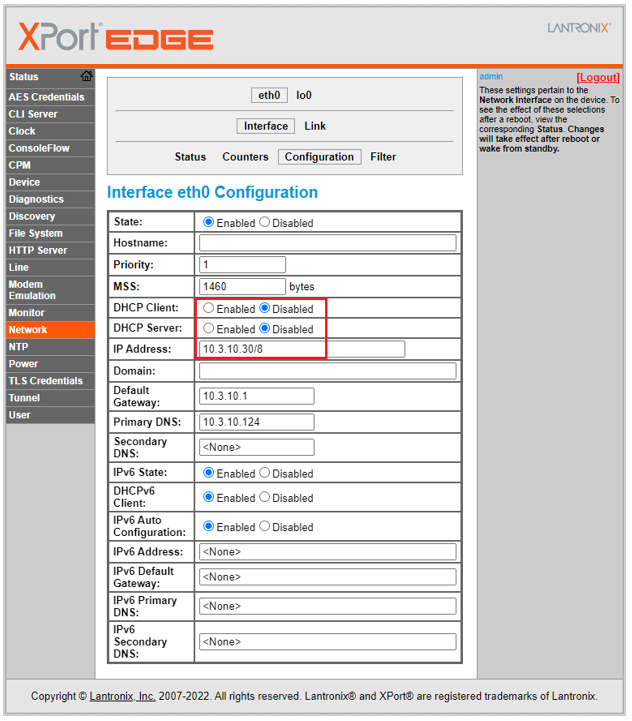Enable the DHCP Client option
Screen dimensions: 632x721
(x=208, y=308)
